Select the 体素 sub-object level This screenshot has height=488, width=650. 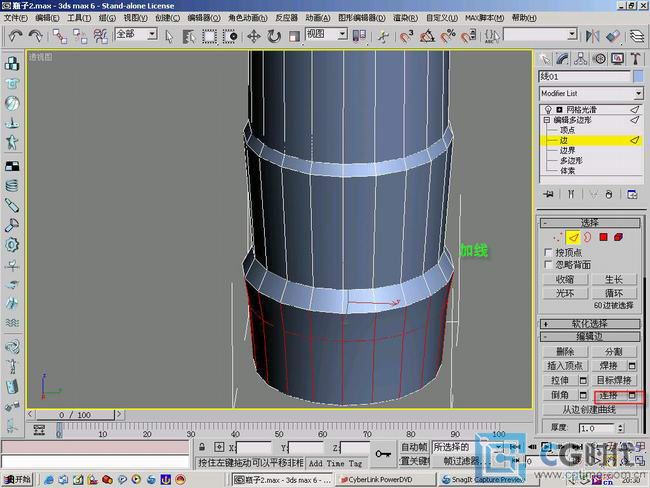coord(567,170)
